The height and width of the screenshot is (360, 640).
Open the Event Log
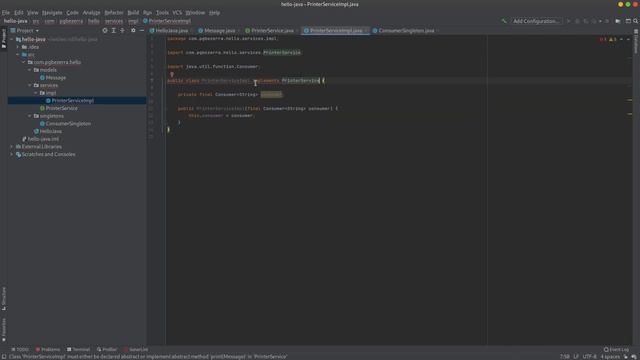click(616, 349)
